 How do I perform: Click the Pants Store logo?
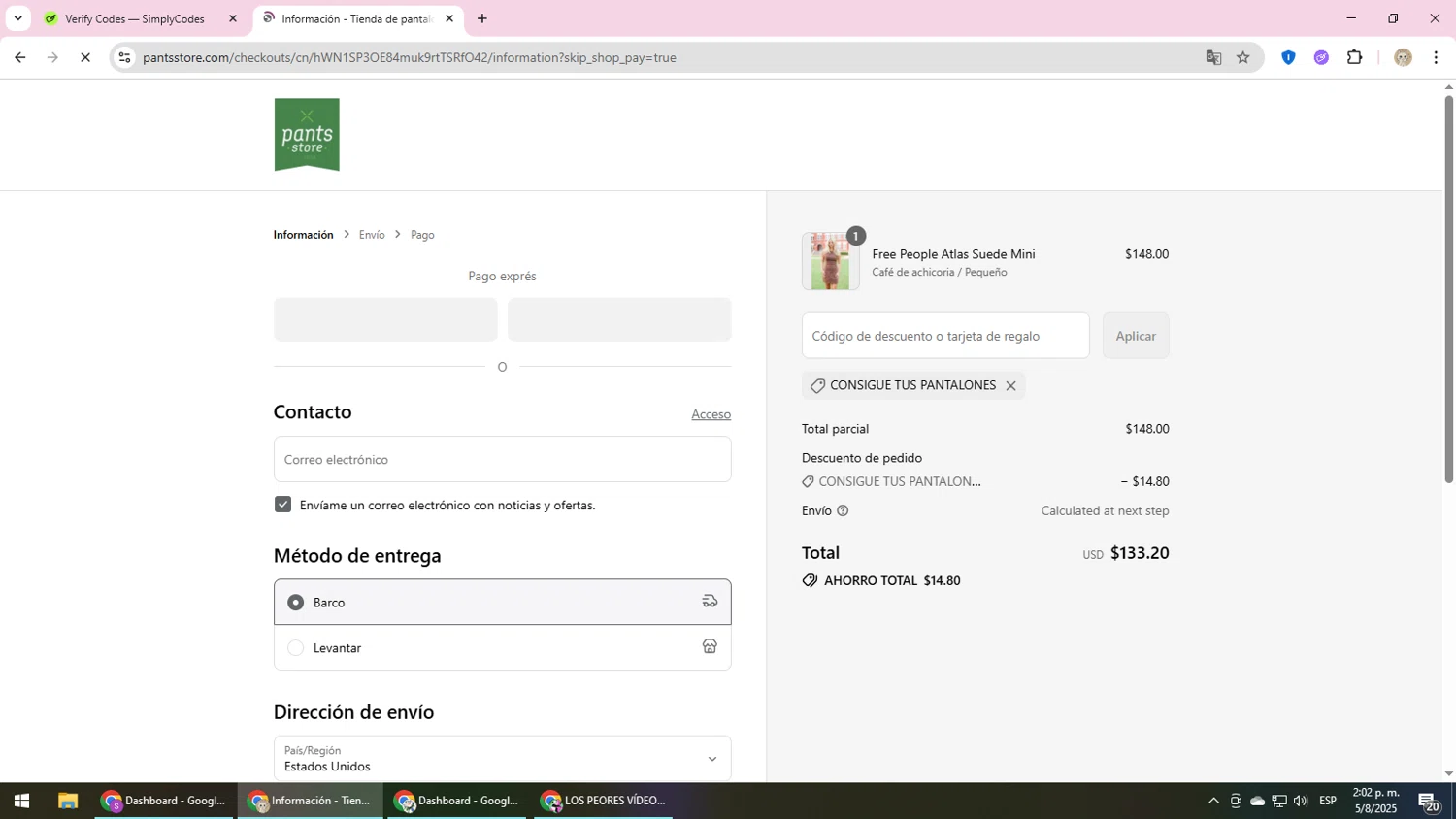[x=307, y=134]
